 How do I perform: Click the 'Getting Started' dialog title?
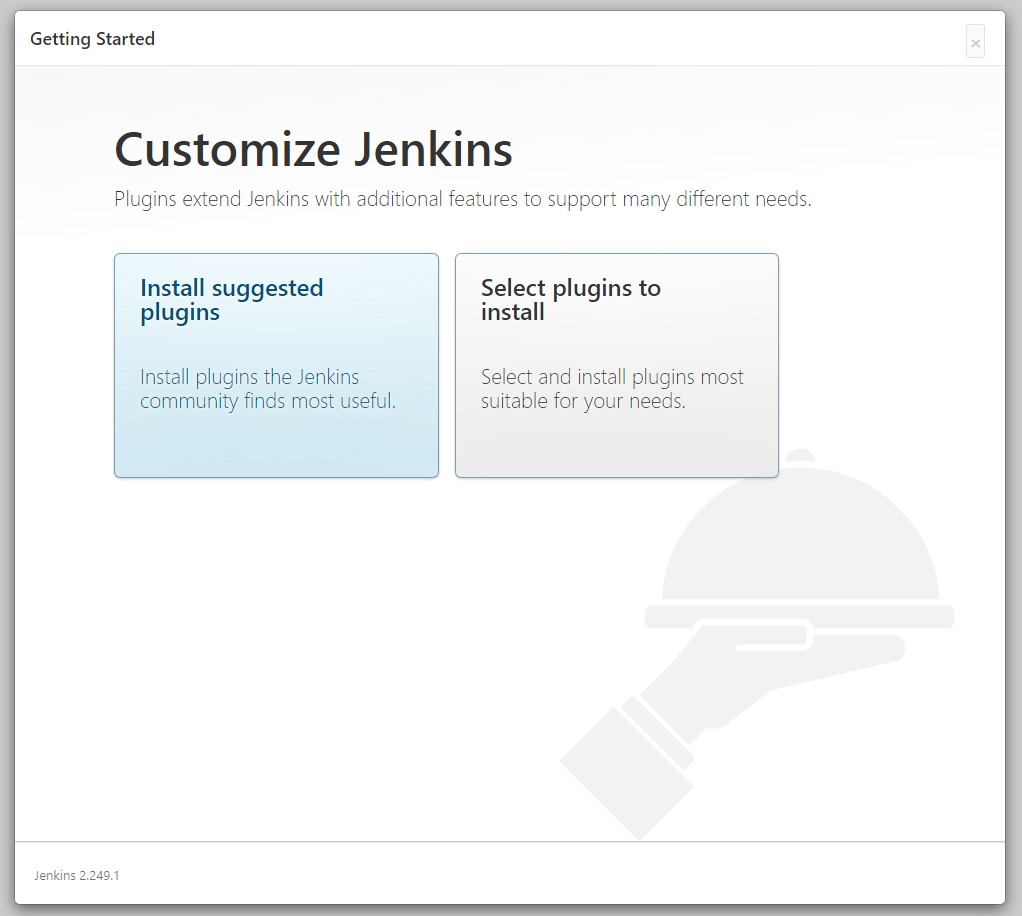pyautogui.click(x=93, y=39)
